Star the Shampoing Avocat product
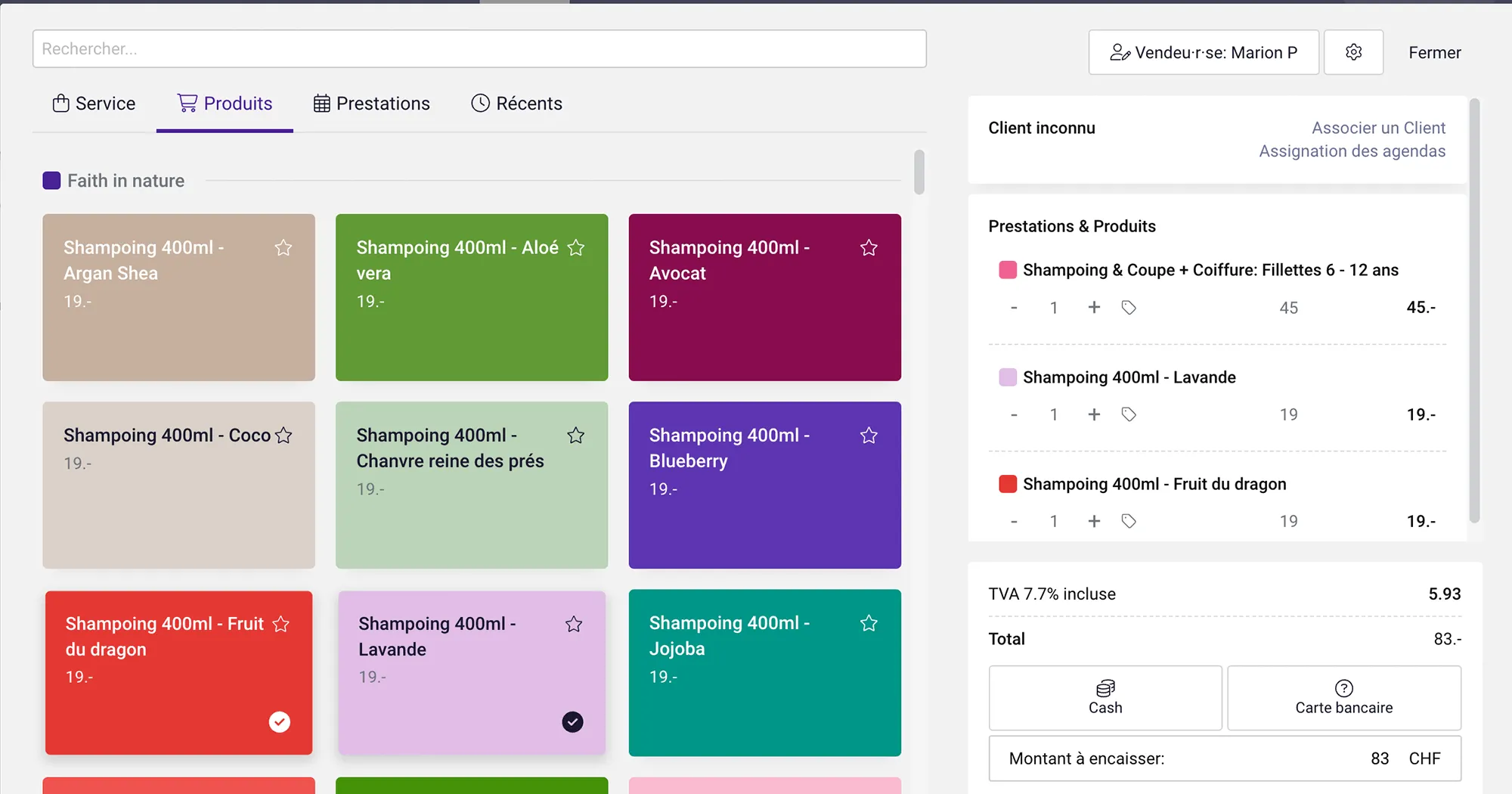1512x794 pixels. (x=869, y=248)
